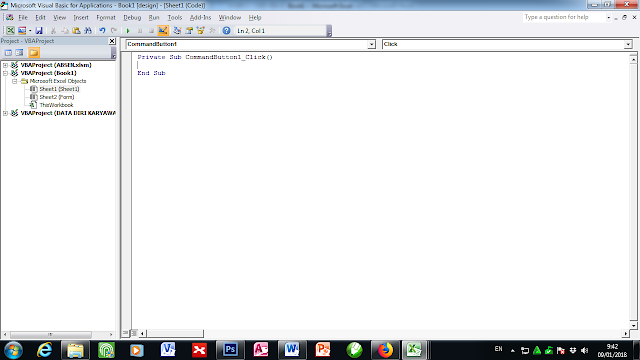This screenshot has height=360, width=640.
Task: Open the Format menu
Action: [106, 18]
